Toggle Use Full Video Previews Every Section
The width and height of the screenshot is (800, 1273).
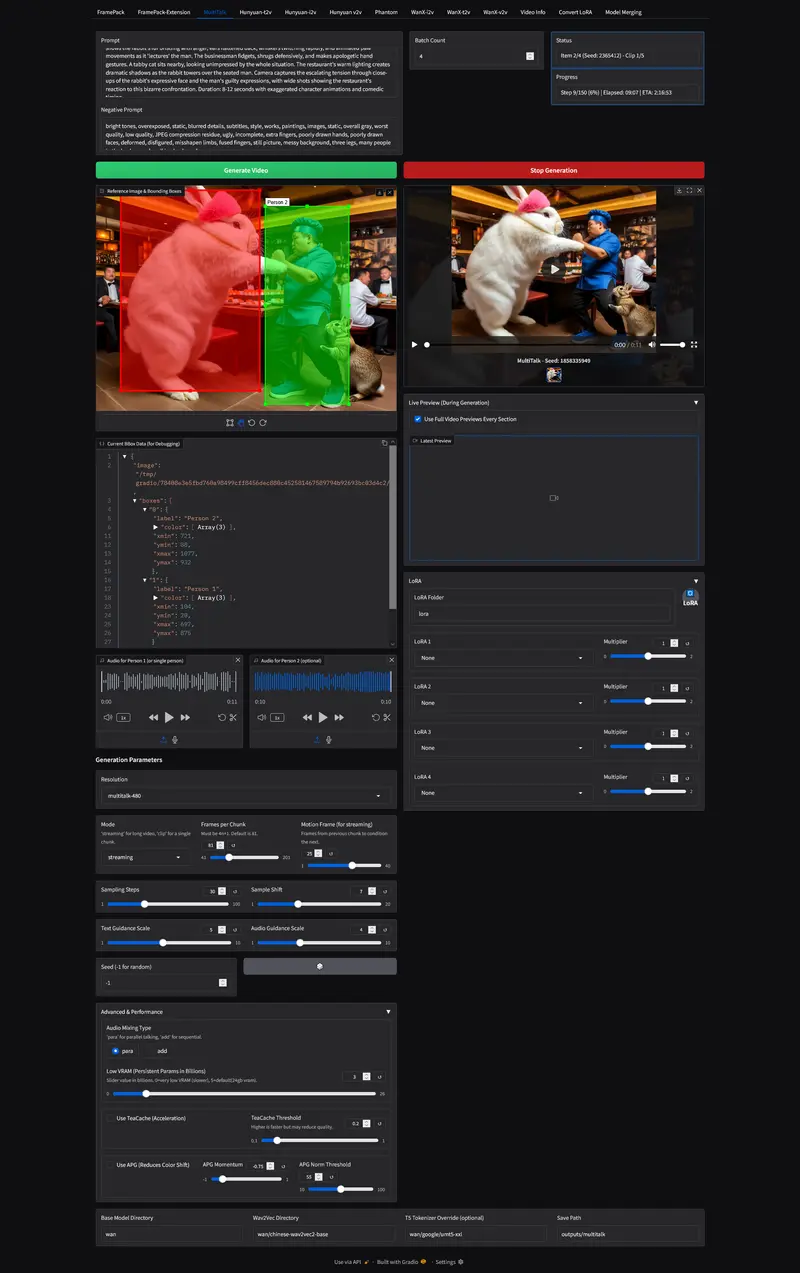(417, 419)
